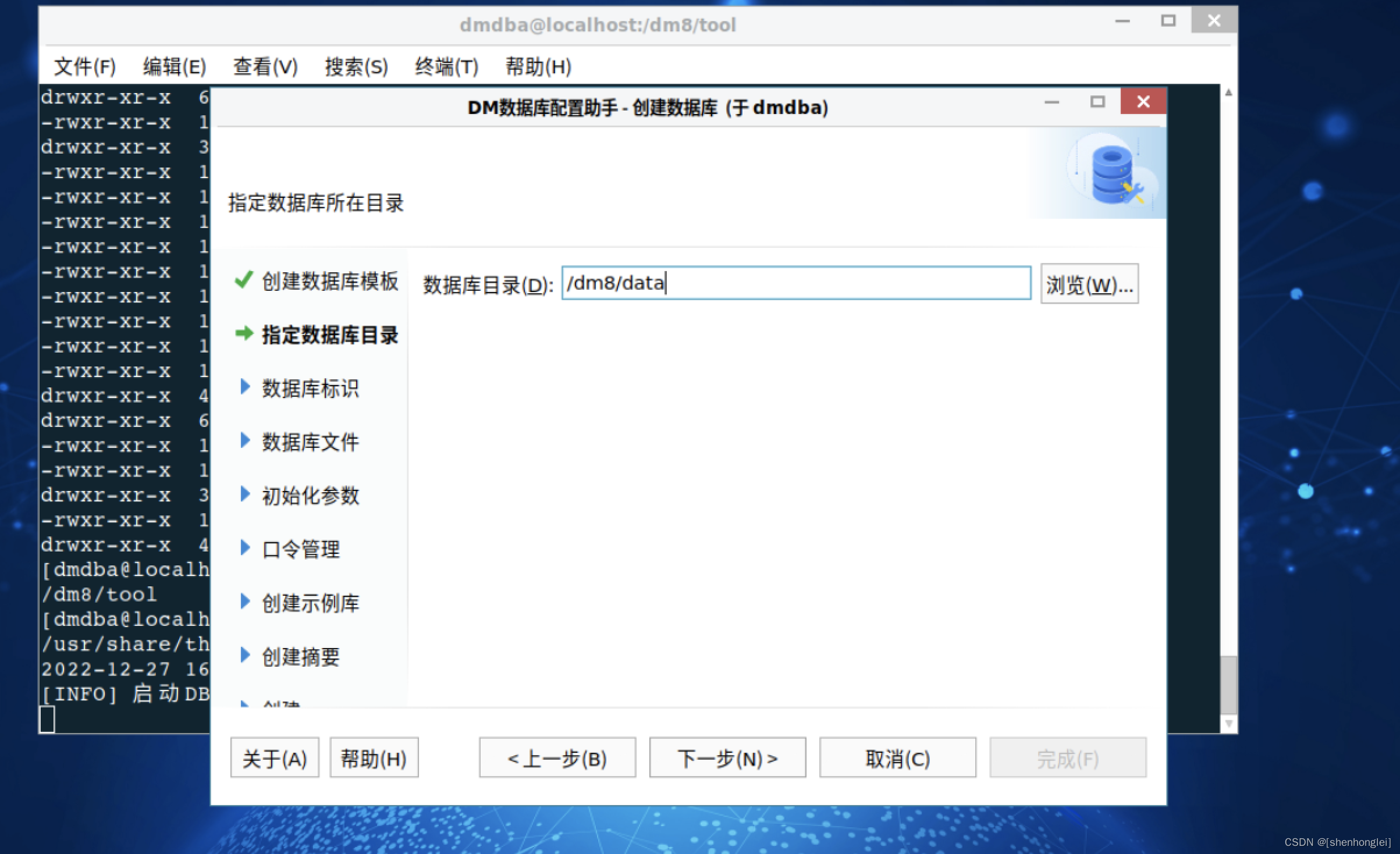Select the 创建摘要 step
Image resolution: width=1400 pixels, height=854 pixels.
coord(301,657)
